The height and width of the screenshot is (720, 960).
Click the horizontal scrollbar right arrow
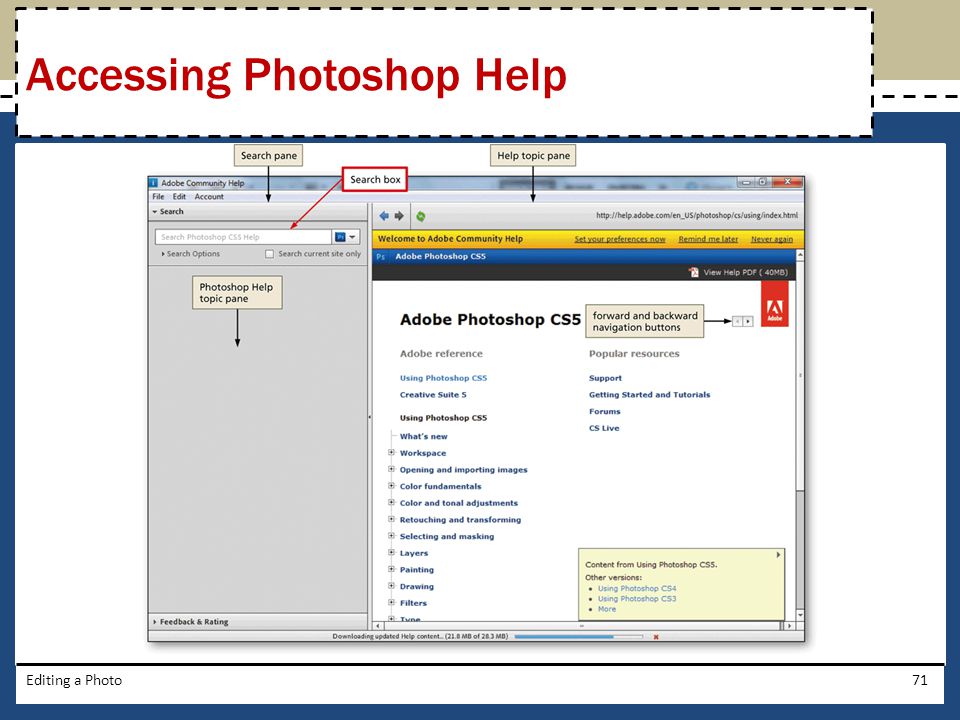pos(790,626)
